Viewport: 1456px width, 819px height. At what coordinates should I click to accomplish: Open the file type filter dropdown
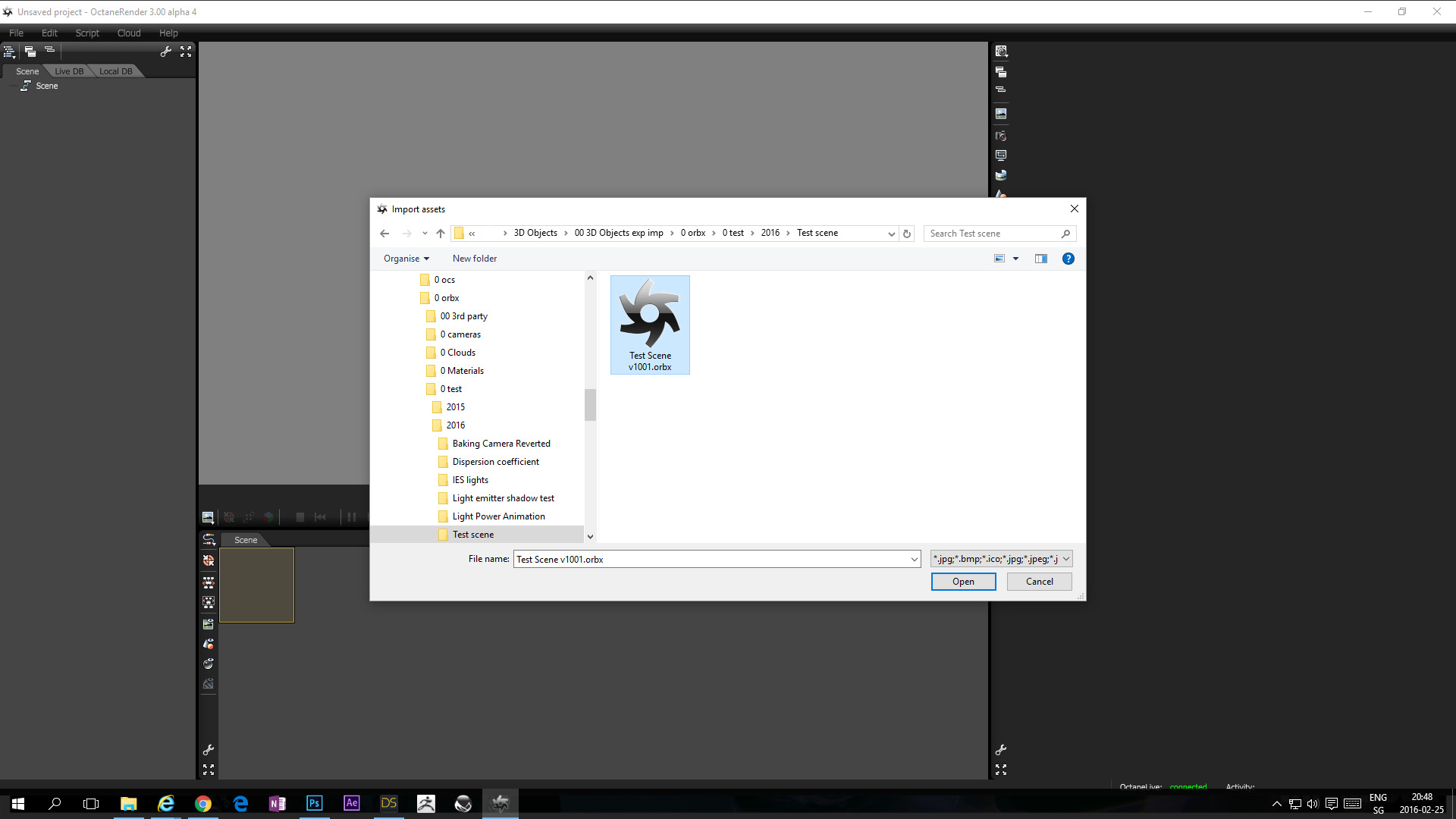click(1001, 559)
